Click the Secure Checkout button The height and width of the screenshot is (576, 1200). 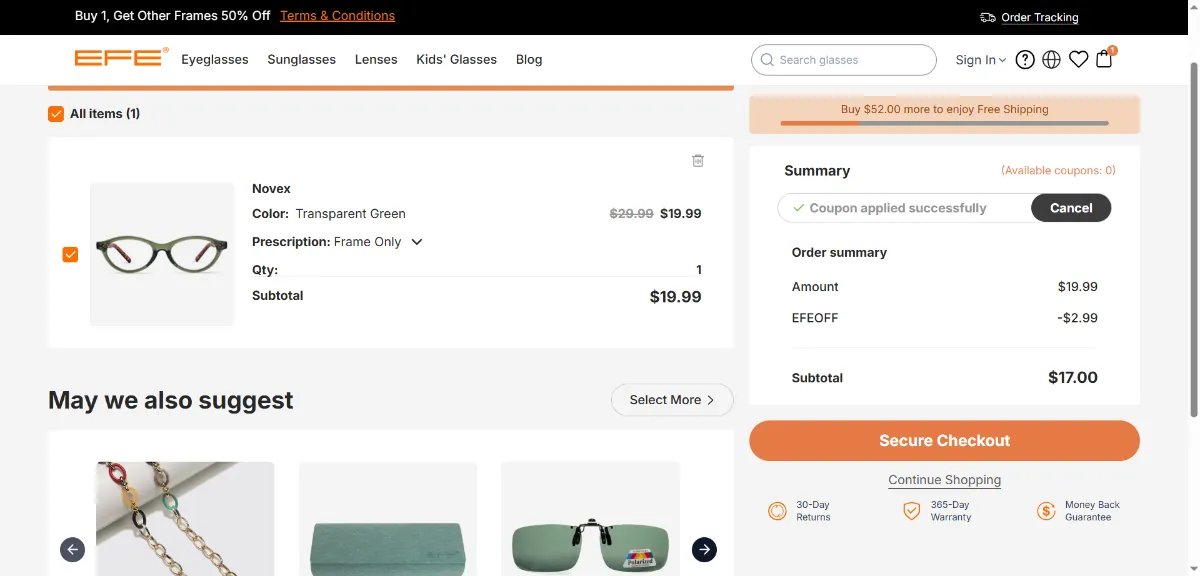pyautogui.click(x=944, y=441)
